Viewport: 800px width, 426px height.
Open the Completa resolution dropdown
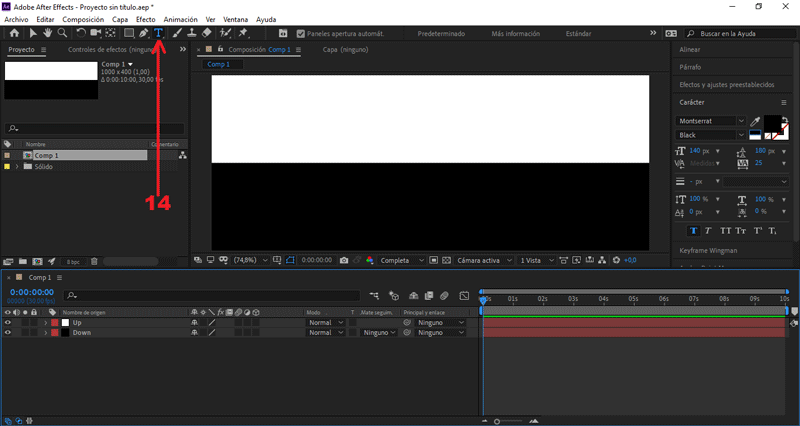click(402, 260)
